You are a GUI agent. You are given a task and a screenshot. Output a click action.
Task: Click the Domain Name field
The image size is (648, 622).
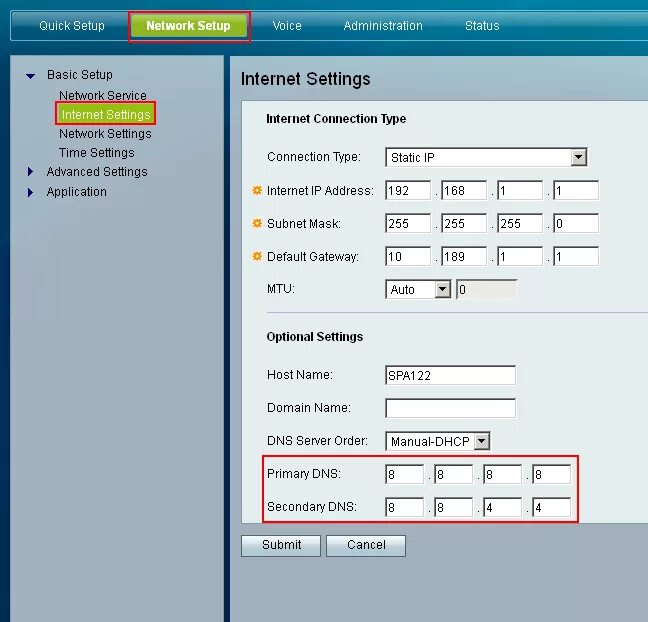pos(450,408)
